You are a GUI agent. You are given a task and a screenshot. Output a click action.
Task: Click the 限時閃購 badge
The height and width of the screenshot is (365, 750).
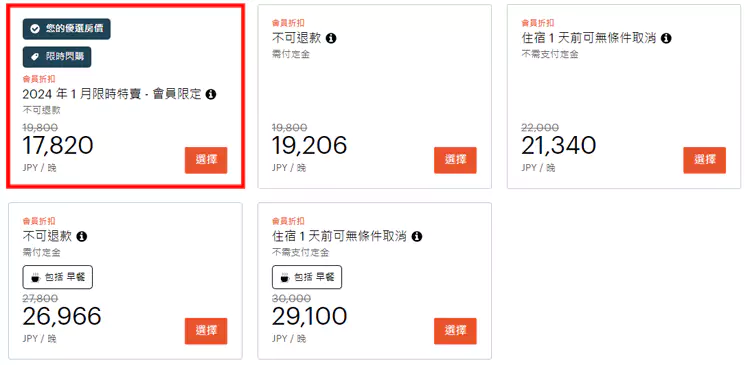coord(57,57)
